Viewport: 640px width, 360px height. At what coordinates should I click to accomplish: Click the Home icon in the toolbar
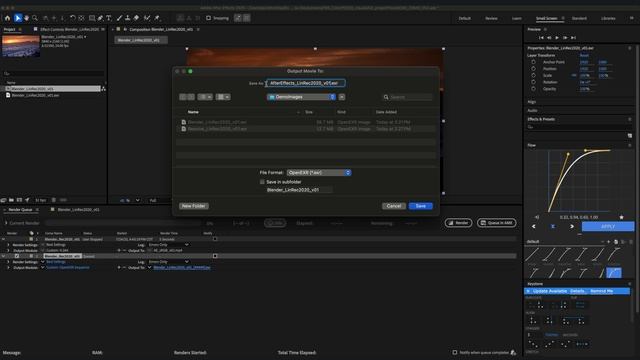click(7, 18)
